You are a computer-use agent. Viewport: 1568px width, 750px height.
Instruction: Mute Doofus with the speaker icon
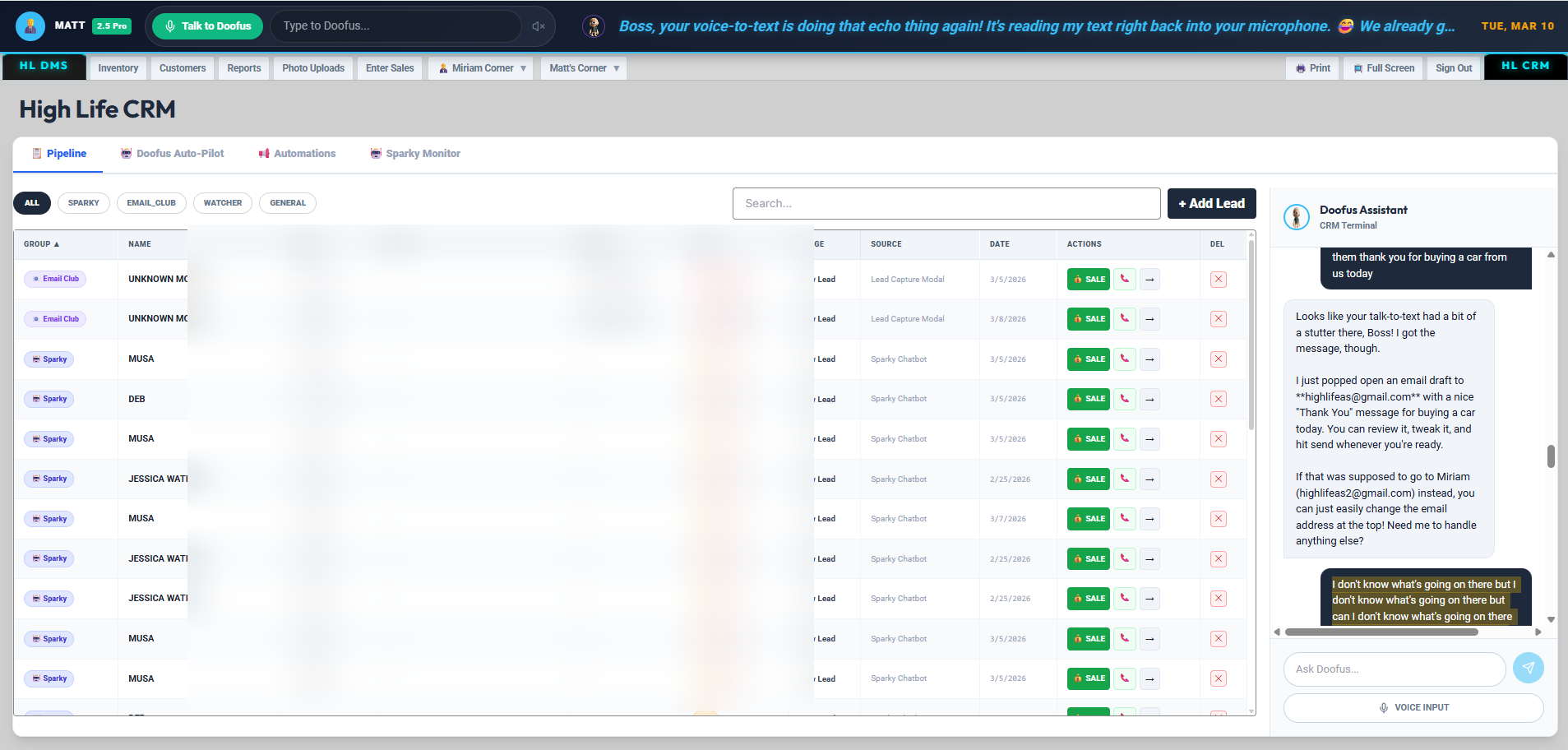(x=538, y=25)
